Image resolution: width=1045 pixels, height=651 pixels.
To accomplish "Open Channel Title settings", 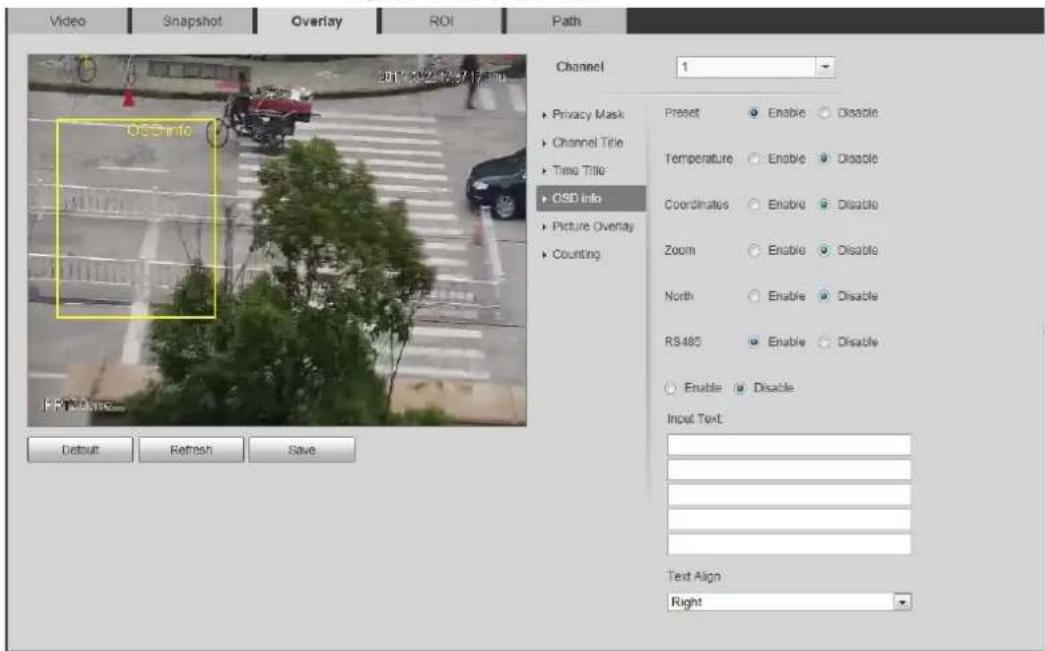I will (x=587, y=142).
